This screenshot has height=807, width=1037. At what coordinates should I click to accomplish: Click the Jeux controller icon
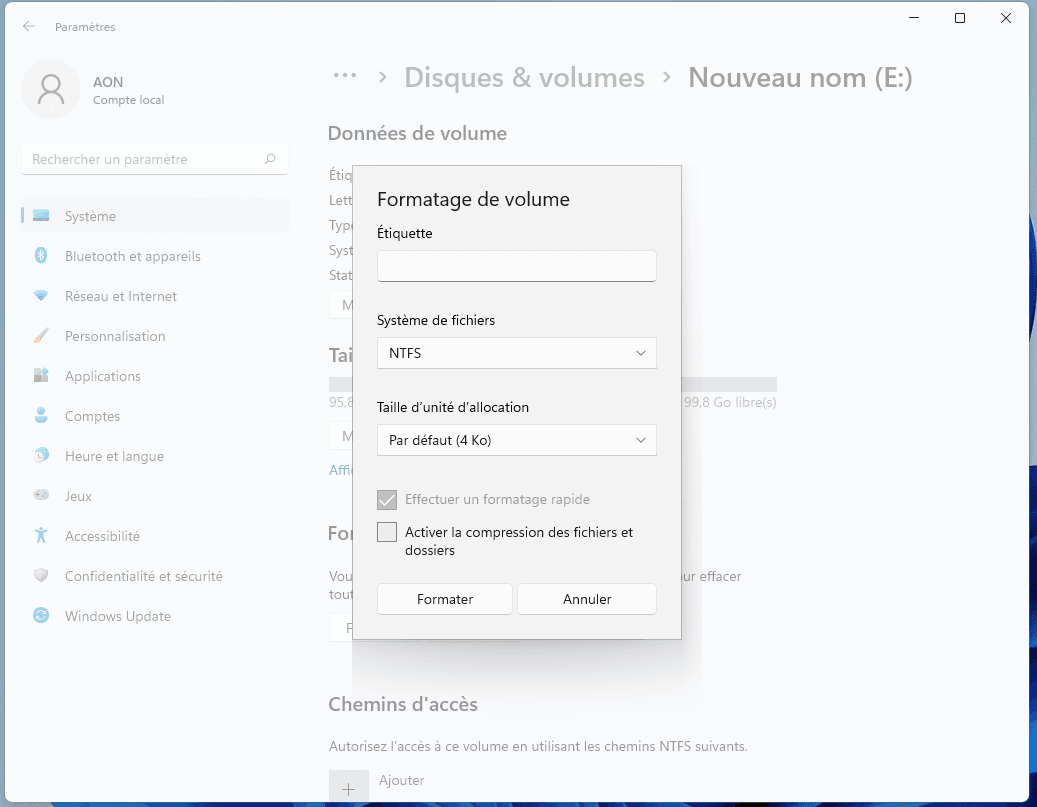point(41,496)
